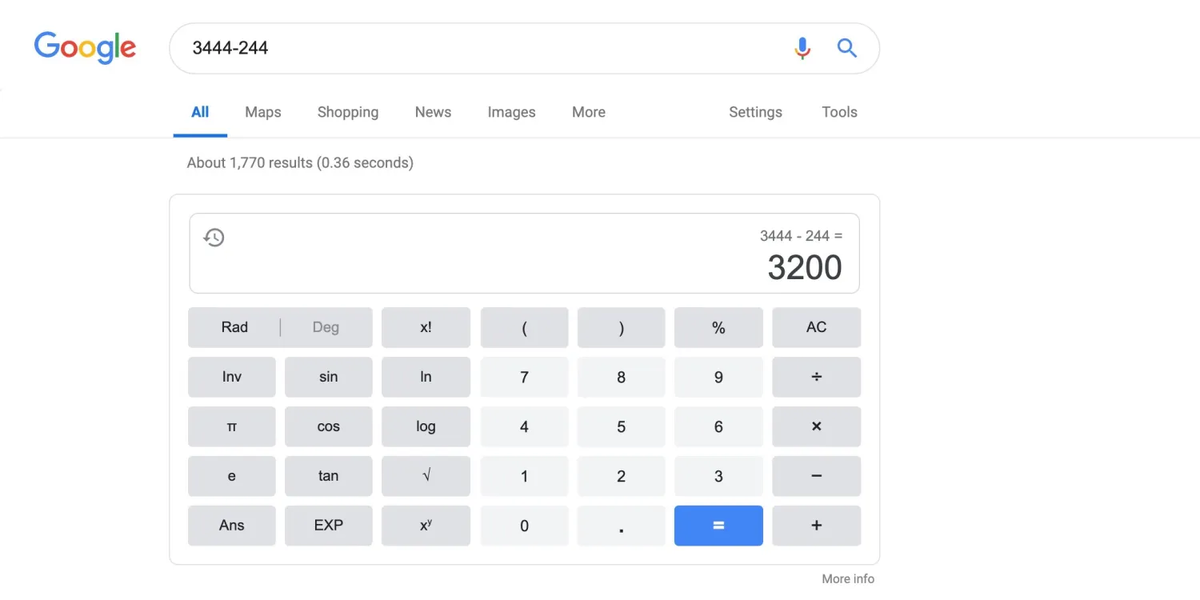Image resolution: width=1200 pixels, height=600 pixels.
Task: Switch to the Images tab
Action: pyautogui.click(x=511, y=112)
